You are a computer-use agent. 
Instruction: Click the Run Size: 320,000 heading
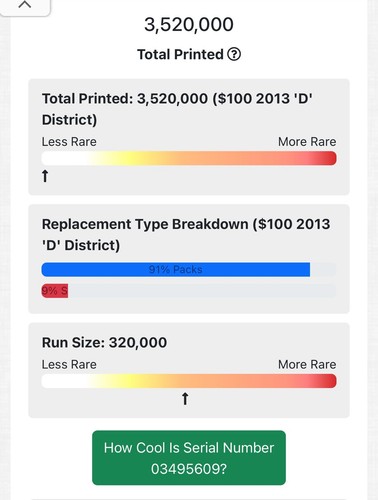point(104,342)
